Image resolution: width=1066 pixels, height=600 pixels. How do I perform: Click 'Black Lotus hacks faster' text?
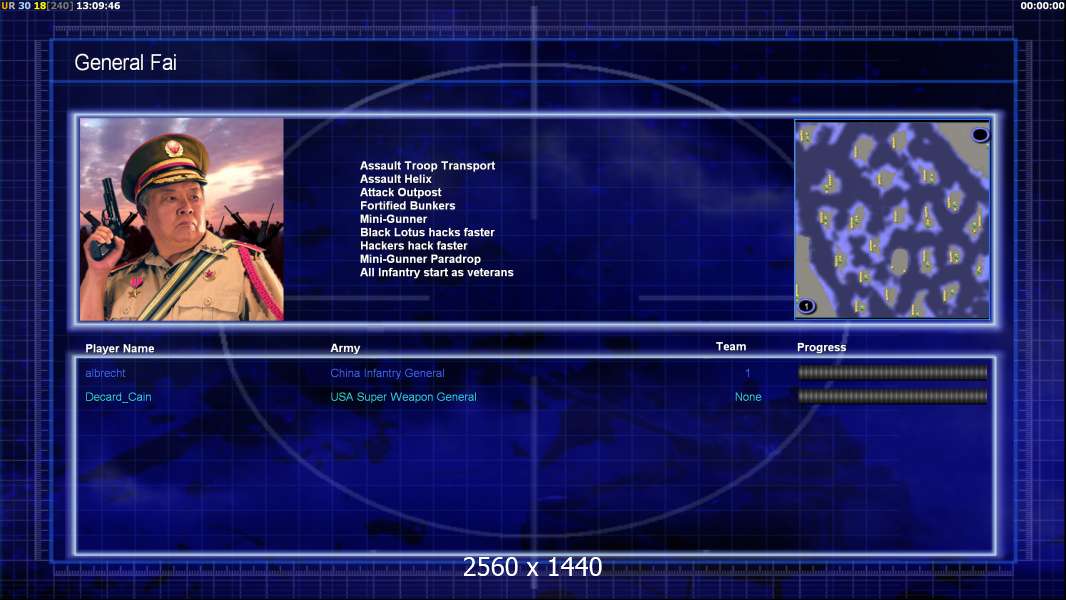pos(427,232)
